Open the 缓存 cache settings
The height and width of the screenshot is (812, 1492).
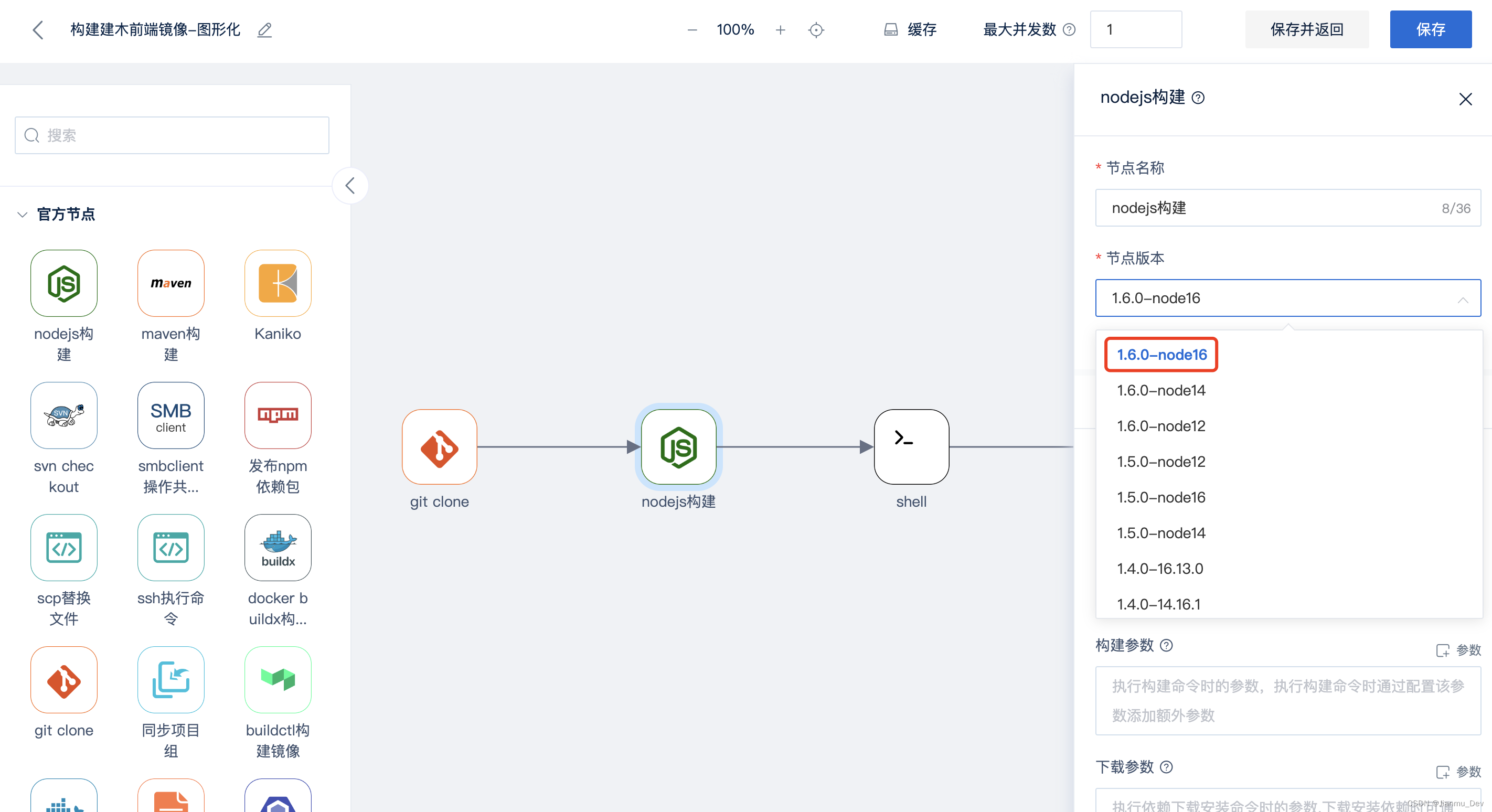pyautogui.click(x=910, y=29)
